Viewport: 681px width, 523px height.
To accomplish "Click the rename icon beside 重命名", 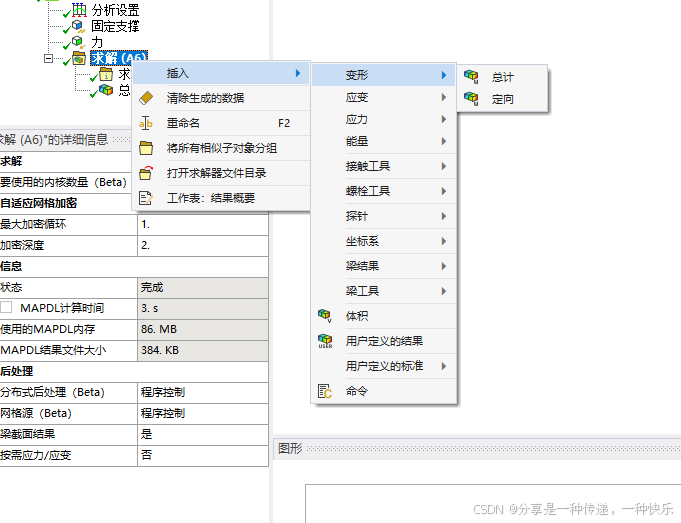I will 146,123.
